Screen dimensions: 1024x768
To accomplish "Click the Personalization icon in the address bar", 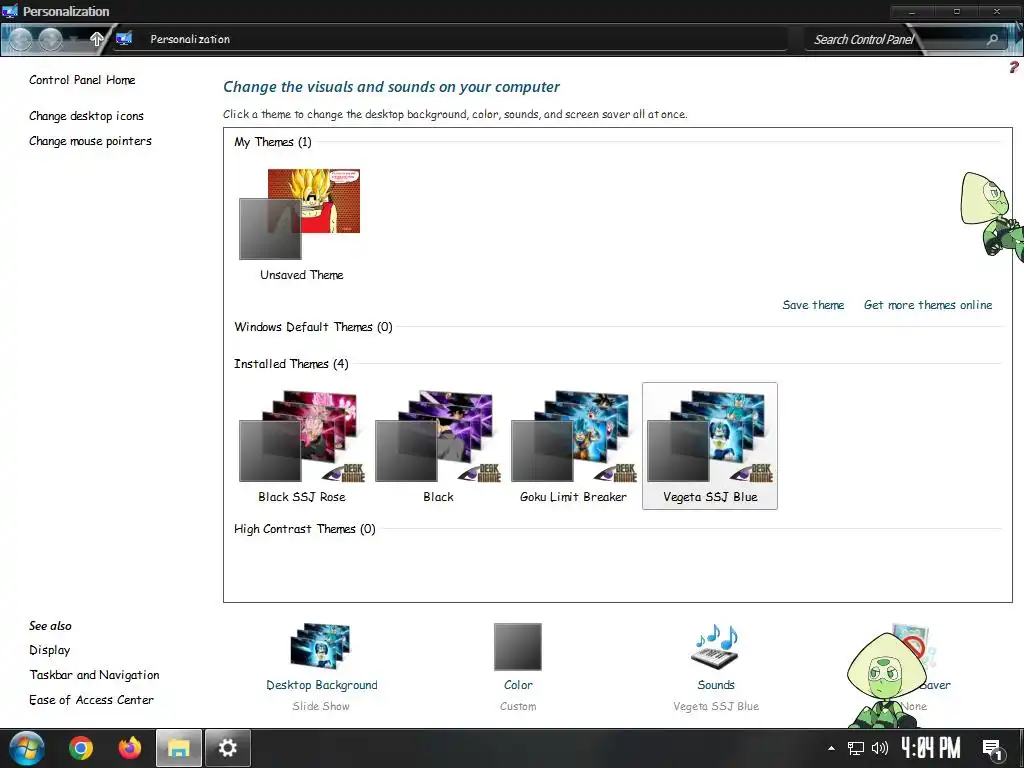I will [x=123, y=39].
